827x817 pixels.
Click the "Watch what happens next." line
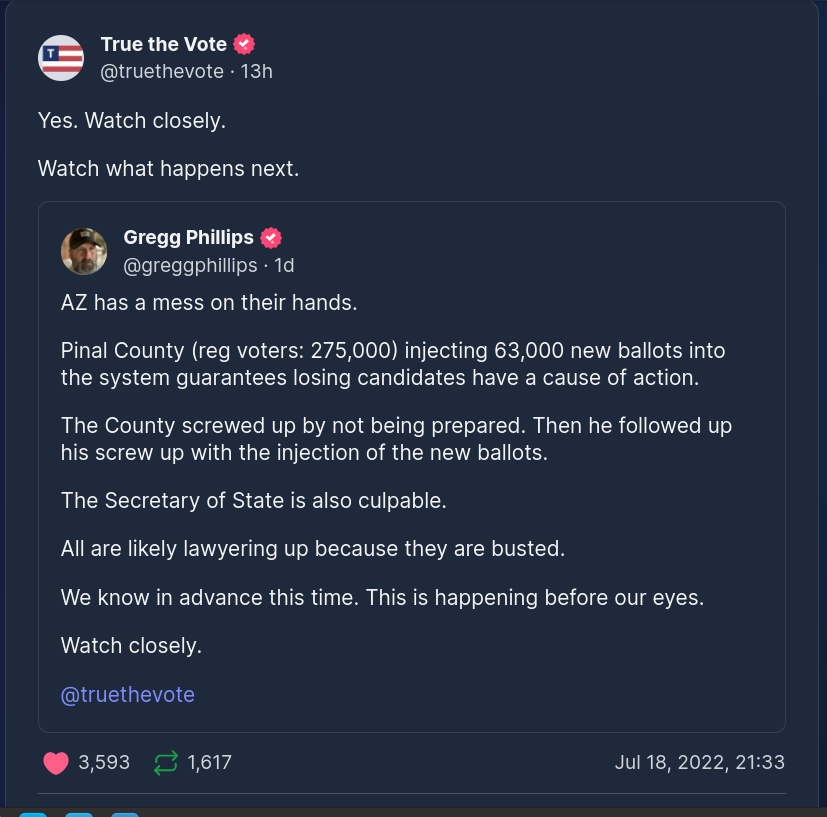tap(168, 169)
